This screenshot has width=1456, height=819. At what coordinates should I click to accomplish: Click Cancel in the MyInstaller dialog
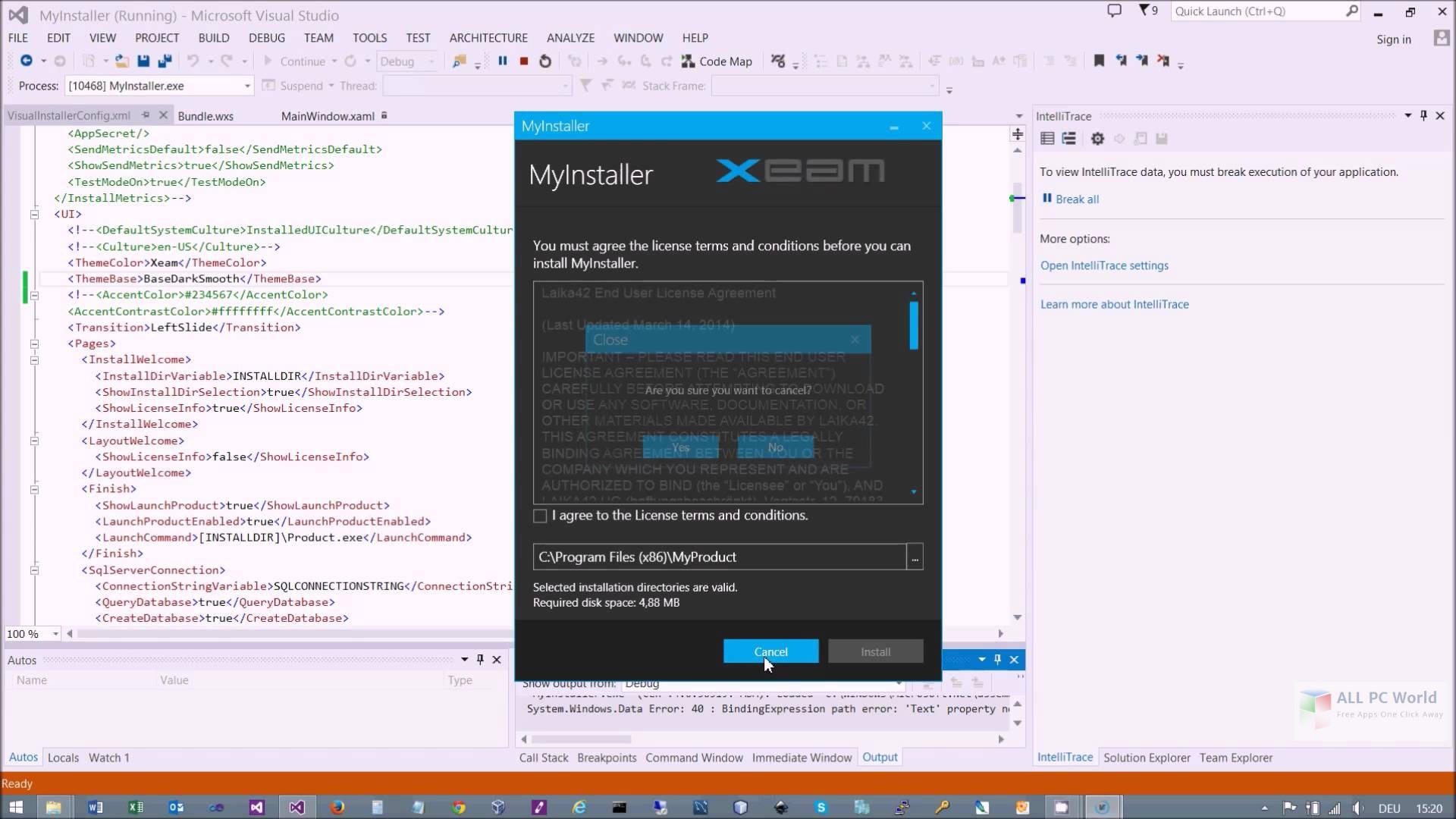[770, 651]
